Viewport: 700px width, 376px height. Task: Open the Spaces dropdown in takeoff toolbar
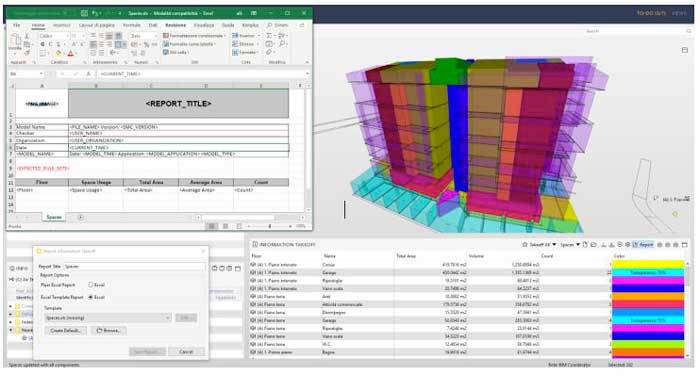(x=570, y=245)
